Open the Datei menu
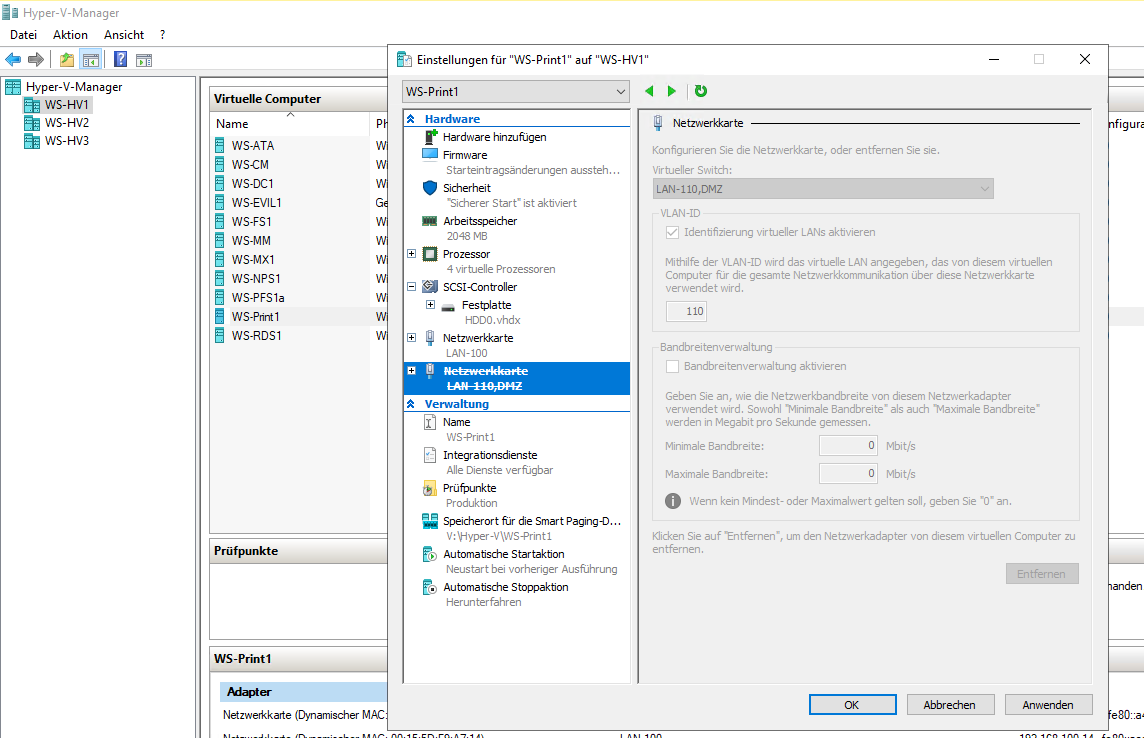Screen dimensions: 1144x738 23,35
